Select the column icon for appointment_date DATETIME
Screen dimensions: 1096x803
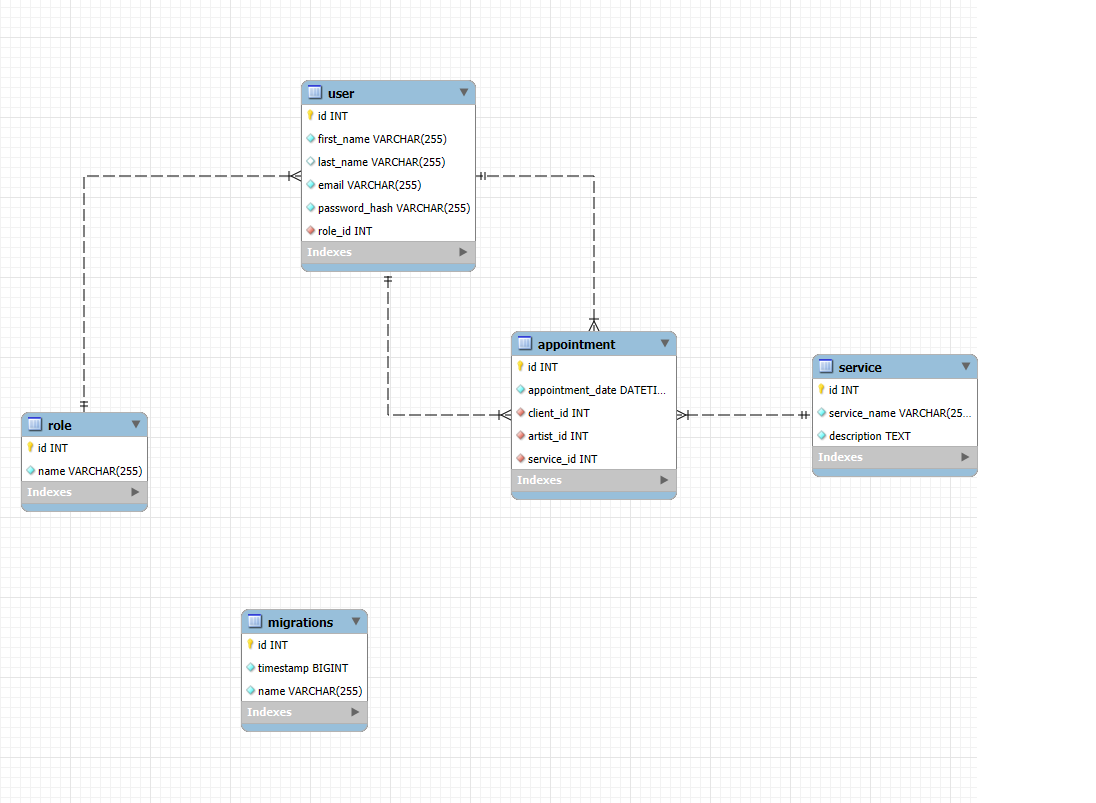point(522,390)
